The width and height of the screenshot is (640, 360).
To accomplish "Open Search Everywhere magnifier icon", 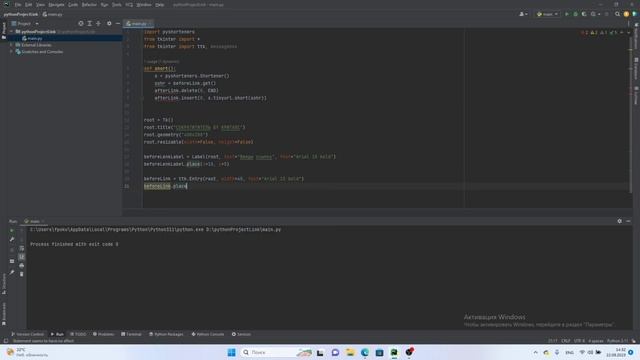I will [617, 14].
